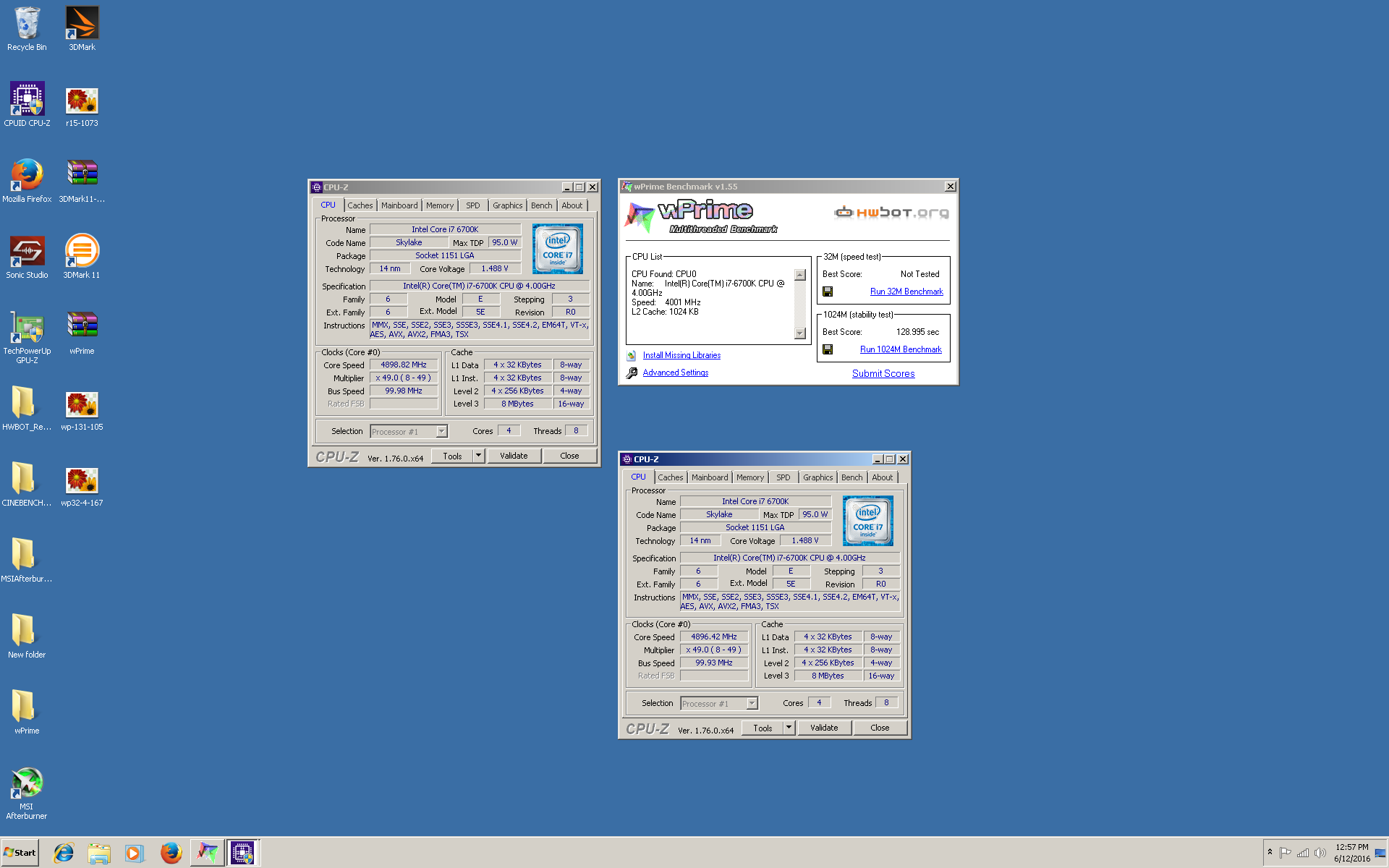This screenshot has width=1389, height=868.
Task: Click the Action Center flag tray icon
Action: point(1286,853)
